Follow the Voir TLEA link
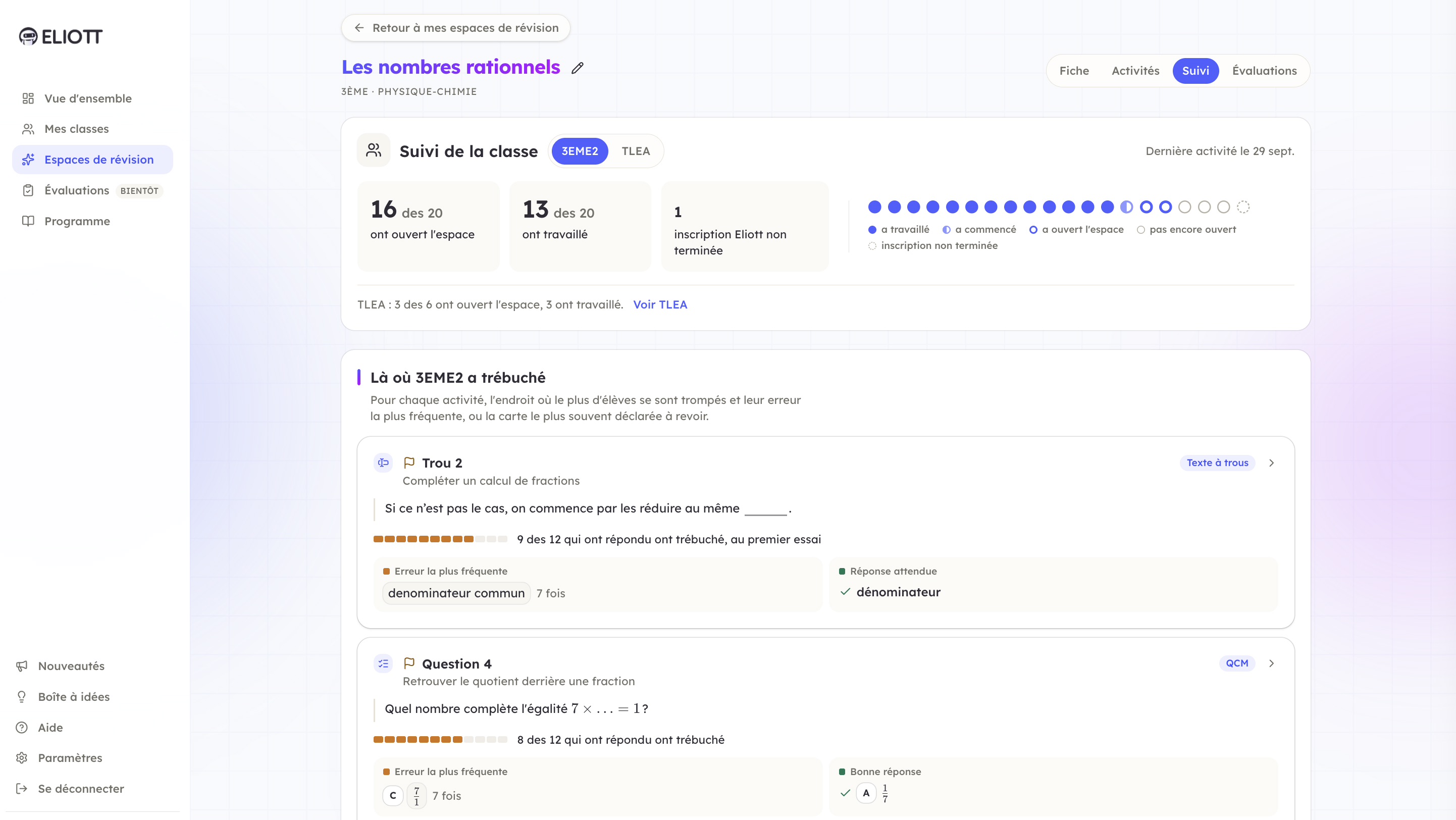Viewport: 1456px width, 820px height. [660, 304]
